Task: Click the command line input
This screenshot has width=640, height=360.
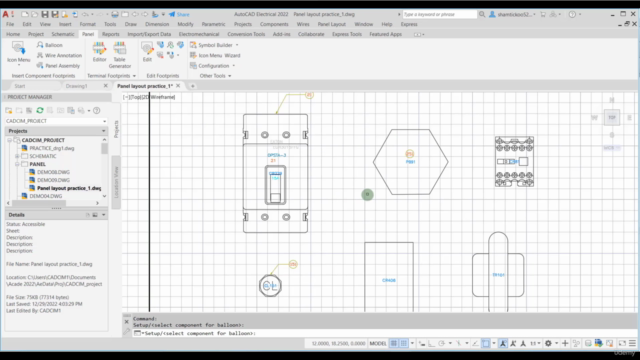Action: pos(384,333)
